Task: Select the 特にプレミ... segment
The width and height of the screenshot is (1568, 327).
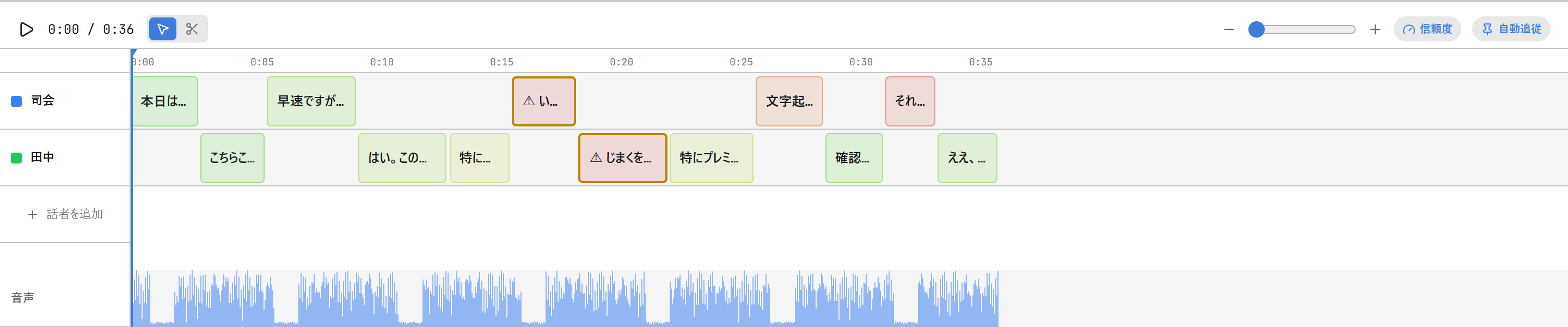Action: (712, 158)
